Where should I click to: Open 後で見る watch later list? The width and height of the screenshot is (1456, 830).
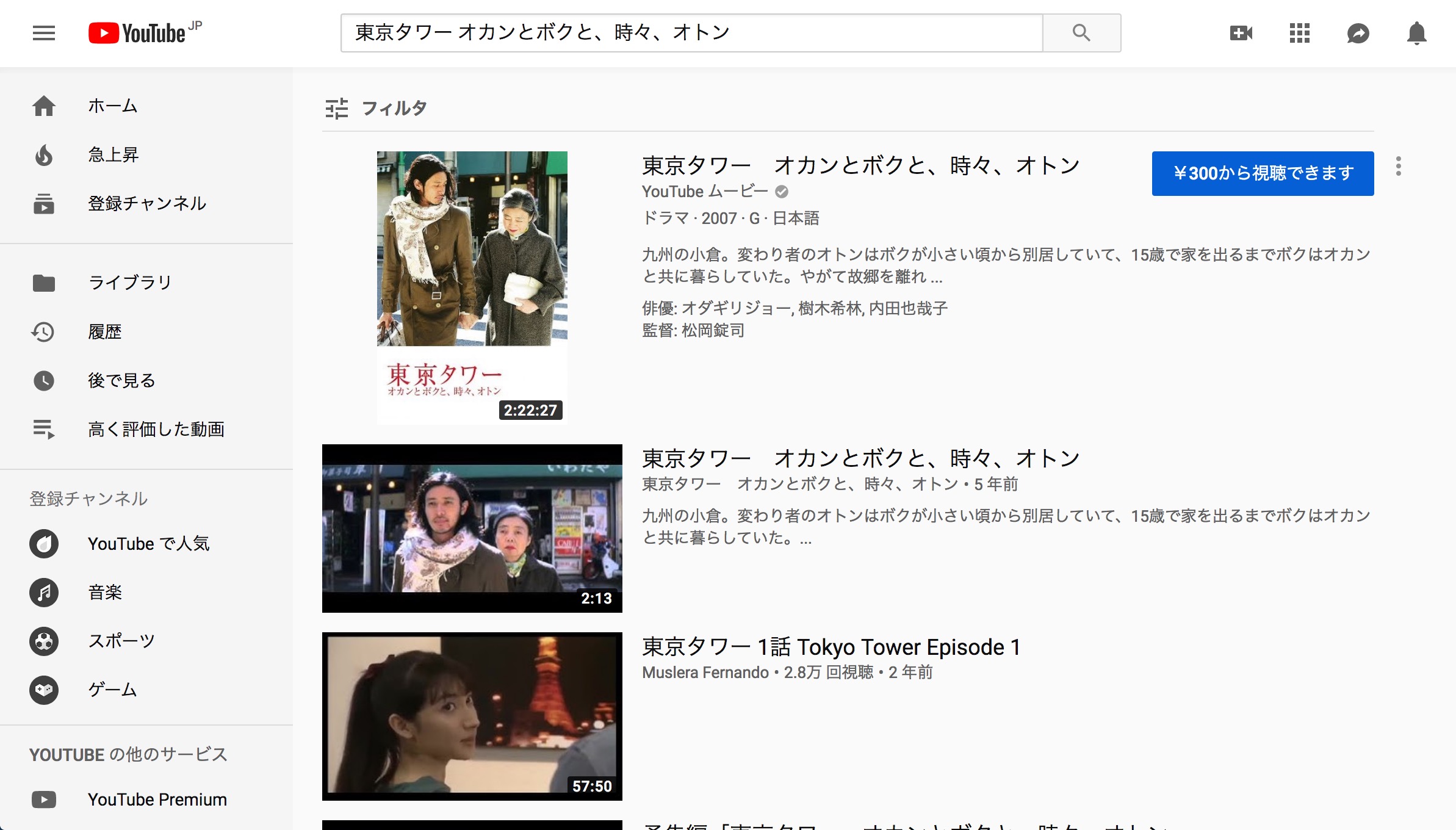[x=121, y=381]
